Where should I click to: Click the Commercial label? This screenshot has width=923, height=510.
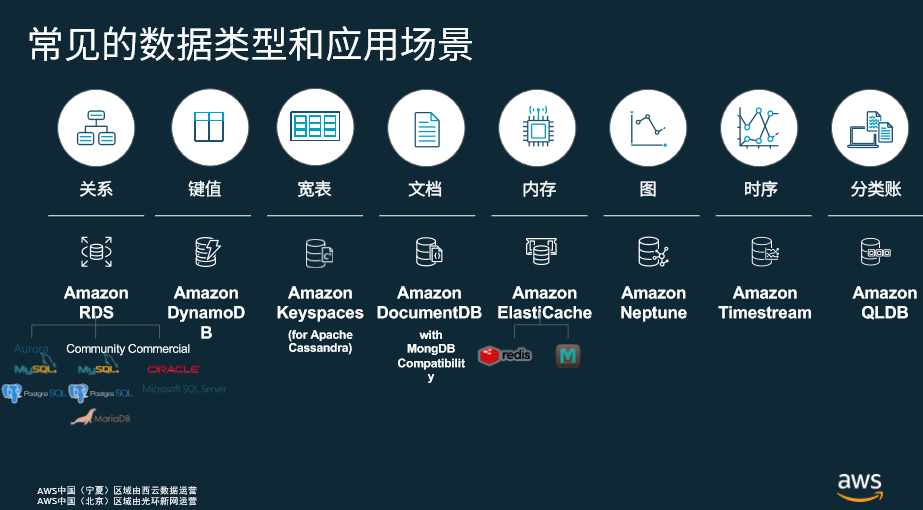coord(159,349)
